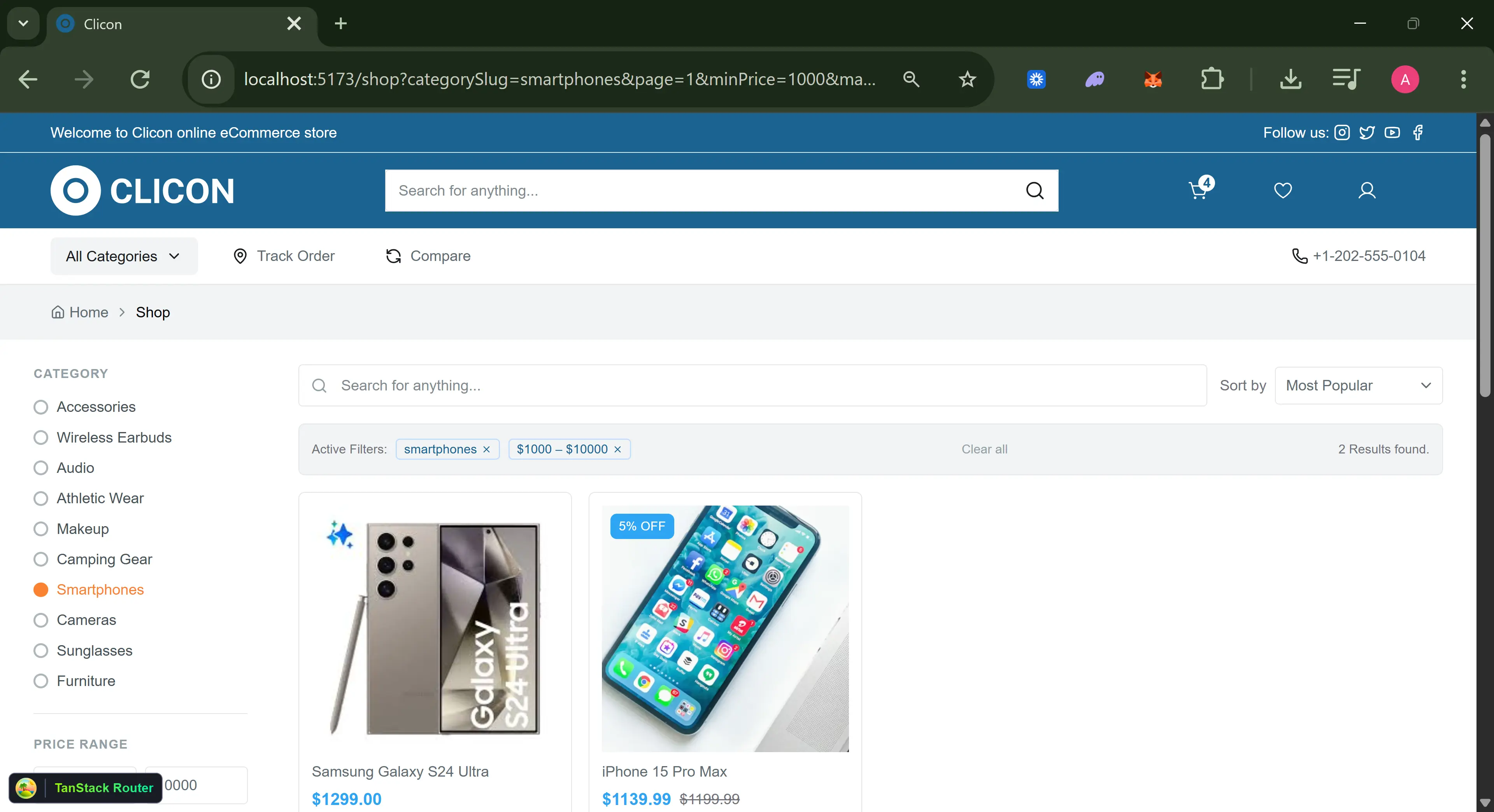Open the blue snowflake extension icon

tap(1036, 79)
